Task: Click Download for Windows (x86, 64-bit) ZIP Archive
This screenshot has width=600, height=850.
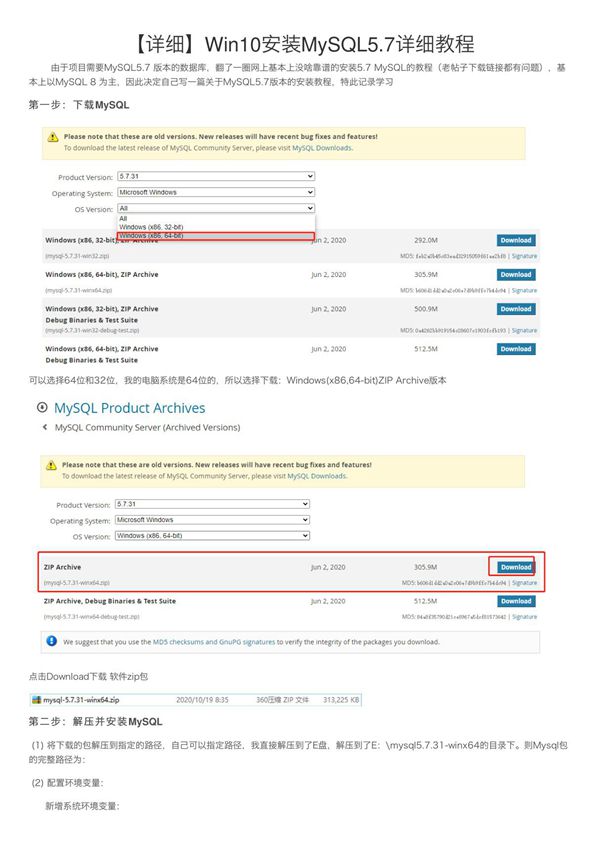Action: (516, 274)
